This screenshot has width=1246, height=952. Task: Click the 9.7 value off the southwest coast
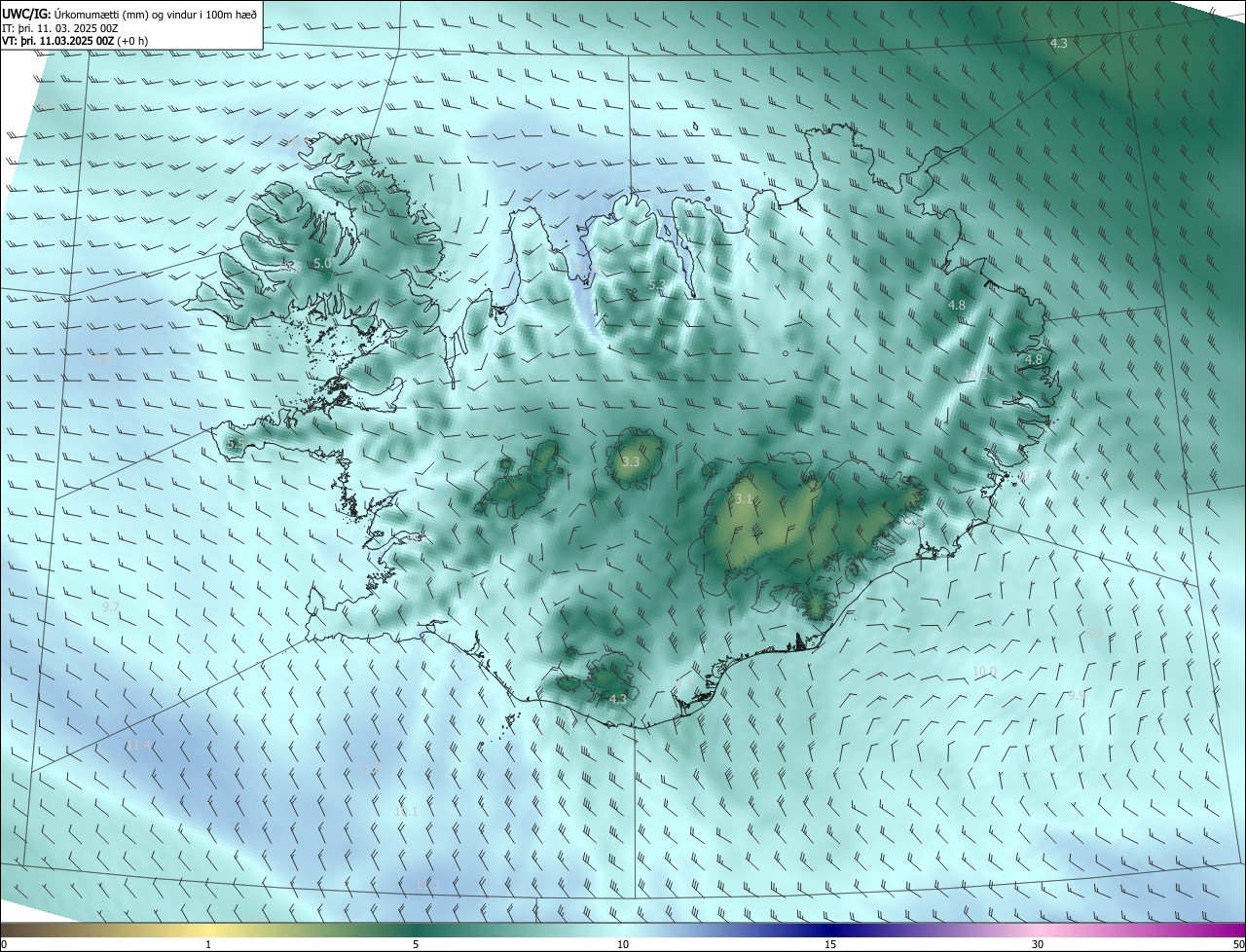[111, 606]
